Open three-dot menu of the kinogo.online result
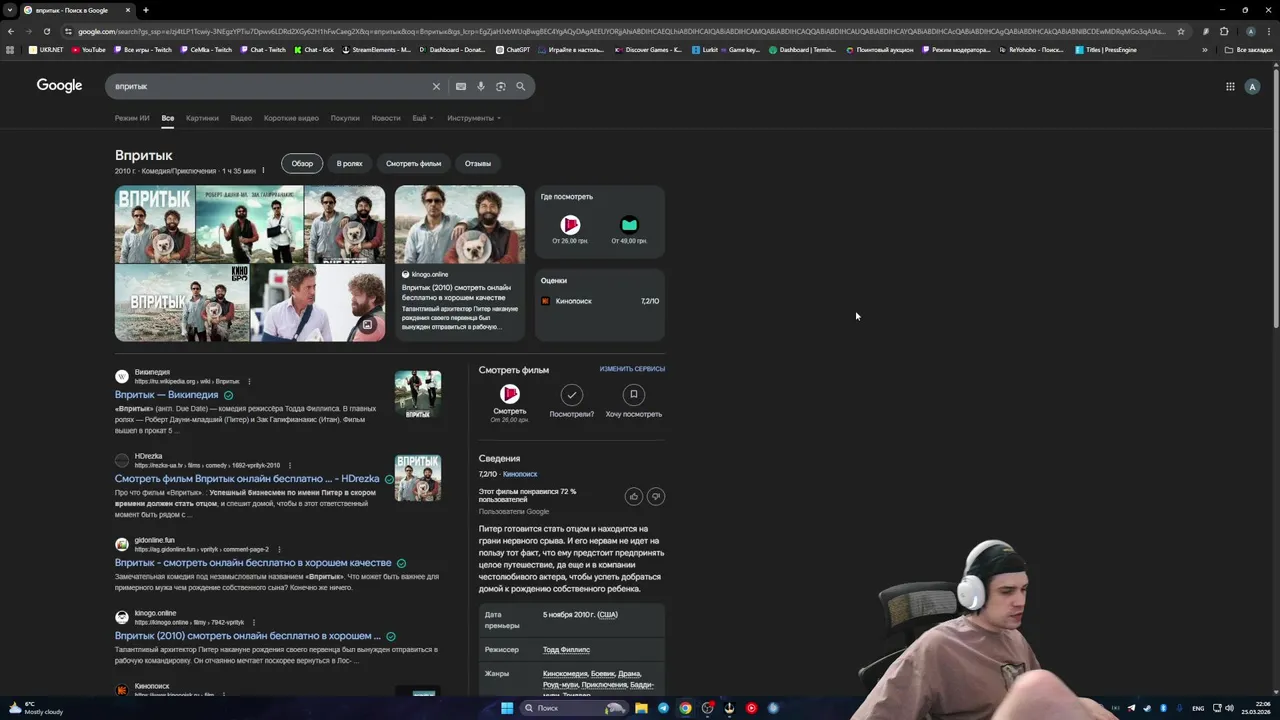1280x720 pixels. pos(254,622)
